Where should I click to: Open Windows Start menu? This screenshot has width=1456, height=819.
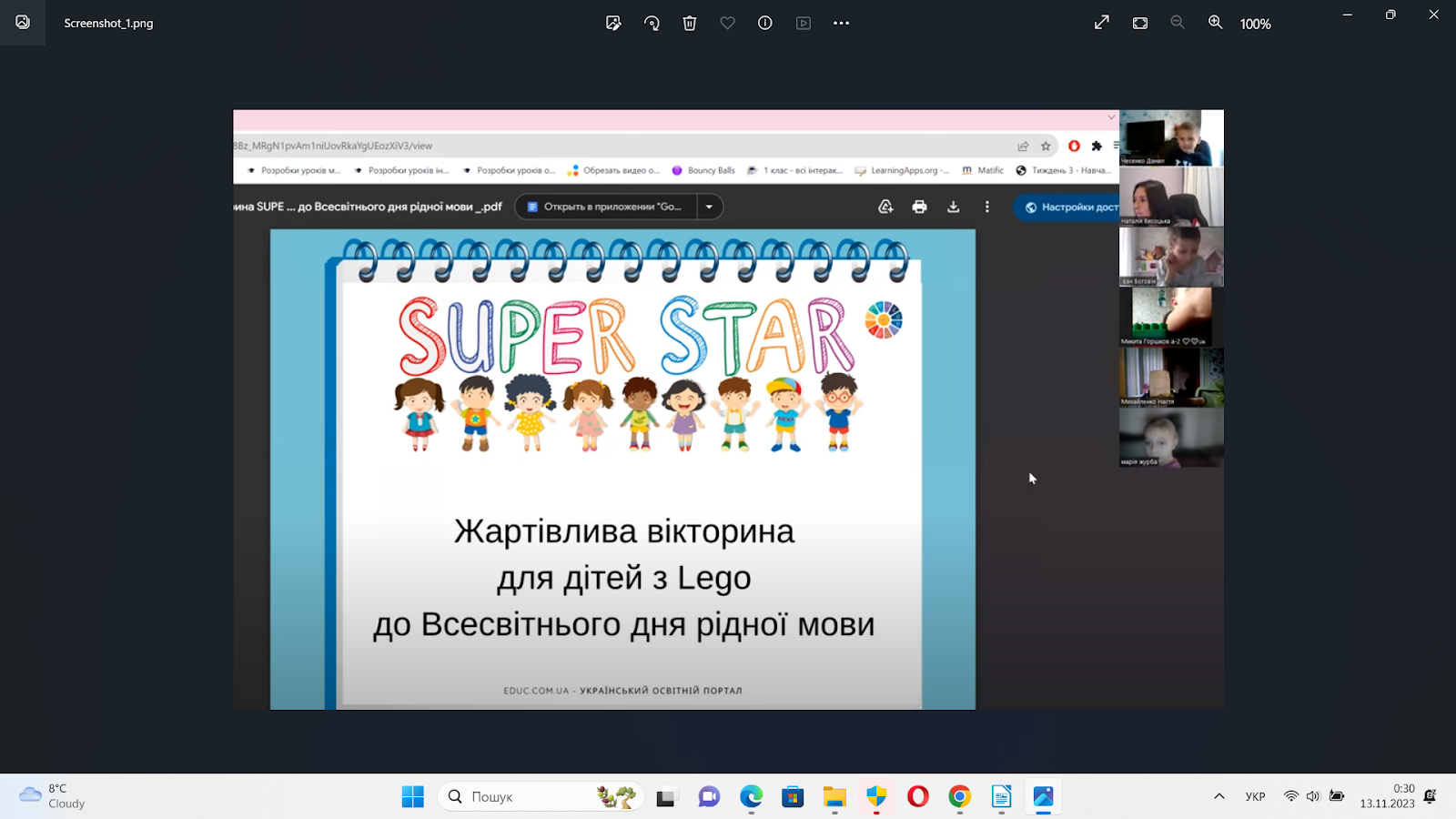click(x=413, y=796)
